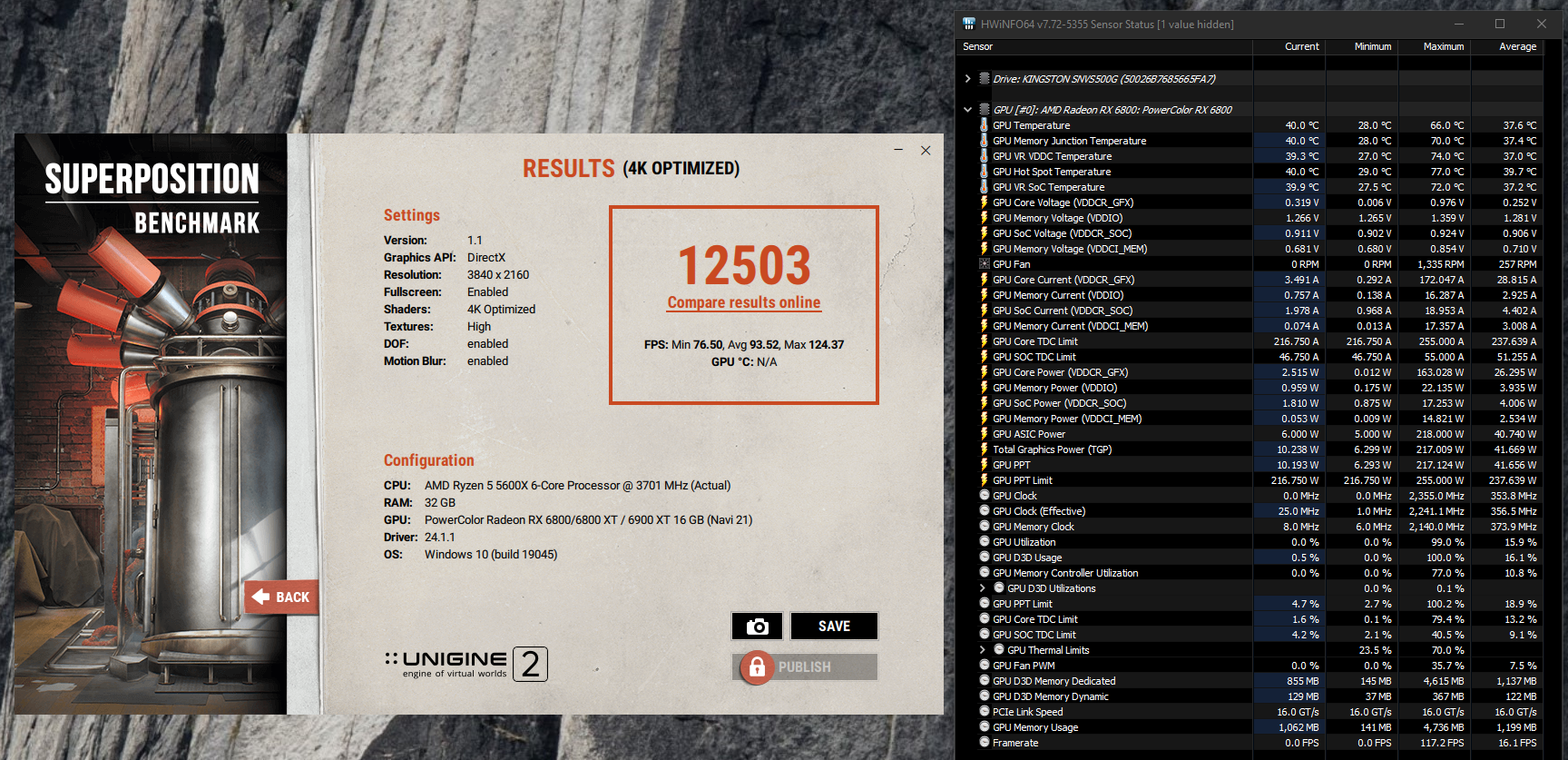Click circle icon for GPU Memory Clock
This screenshot has width=1568, height=760.
(984, 527)
